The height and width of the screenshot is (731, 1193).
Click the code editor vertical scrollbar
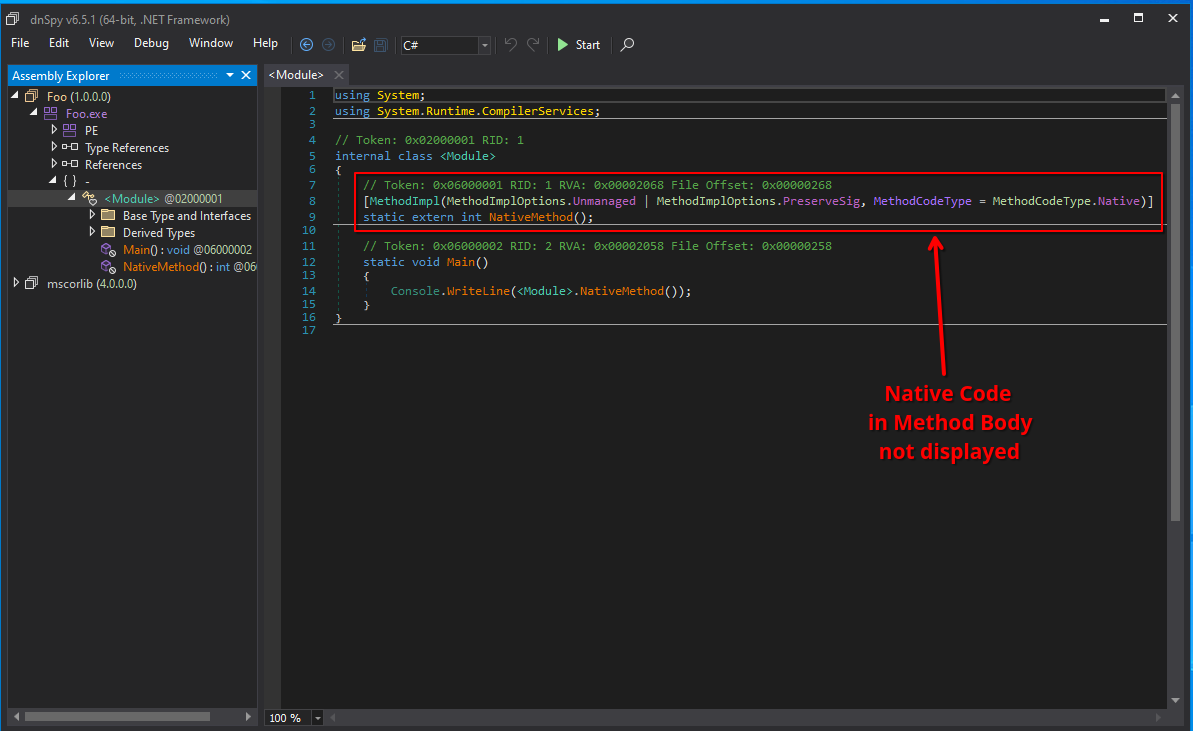[x=1175, y=300]
